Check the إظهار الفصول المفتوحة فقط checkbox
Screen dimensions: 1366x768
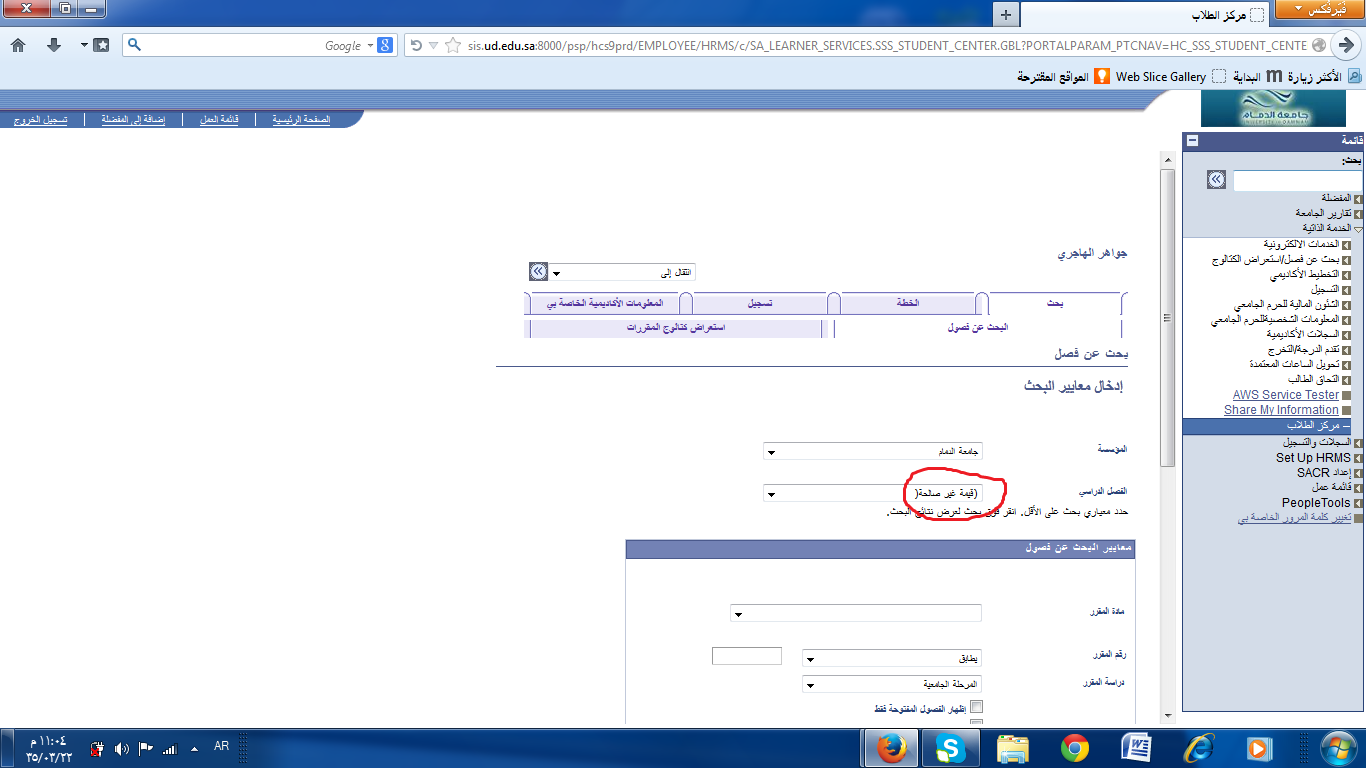977,707
